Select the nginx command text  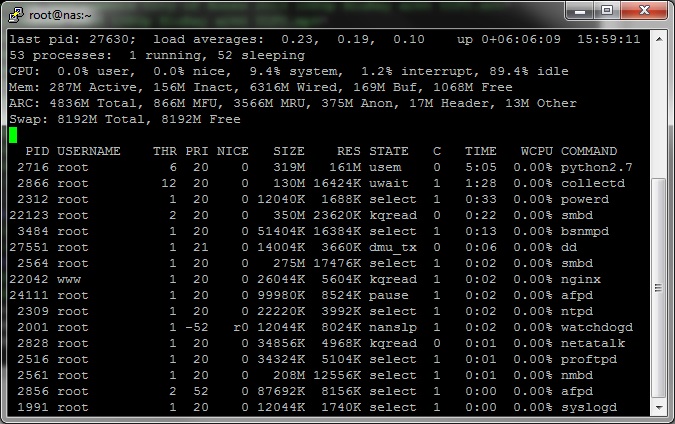tap(581, 279)
